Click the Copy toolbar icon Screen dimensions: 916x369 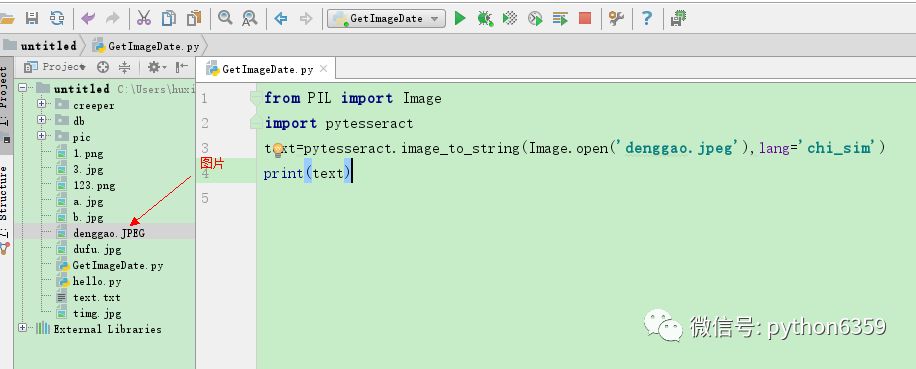coord(169,18)
